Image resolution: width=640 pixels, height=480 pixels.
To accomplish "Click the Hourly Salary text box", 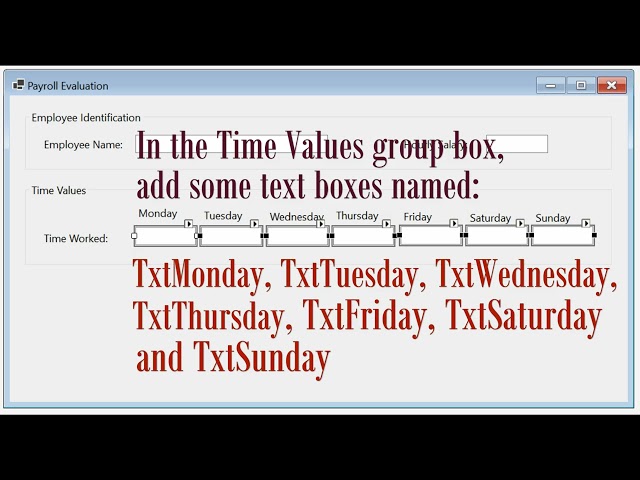I will [517, 144].
